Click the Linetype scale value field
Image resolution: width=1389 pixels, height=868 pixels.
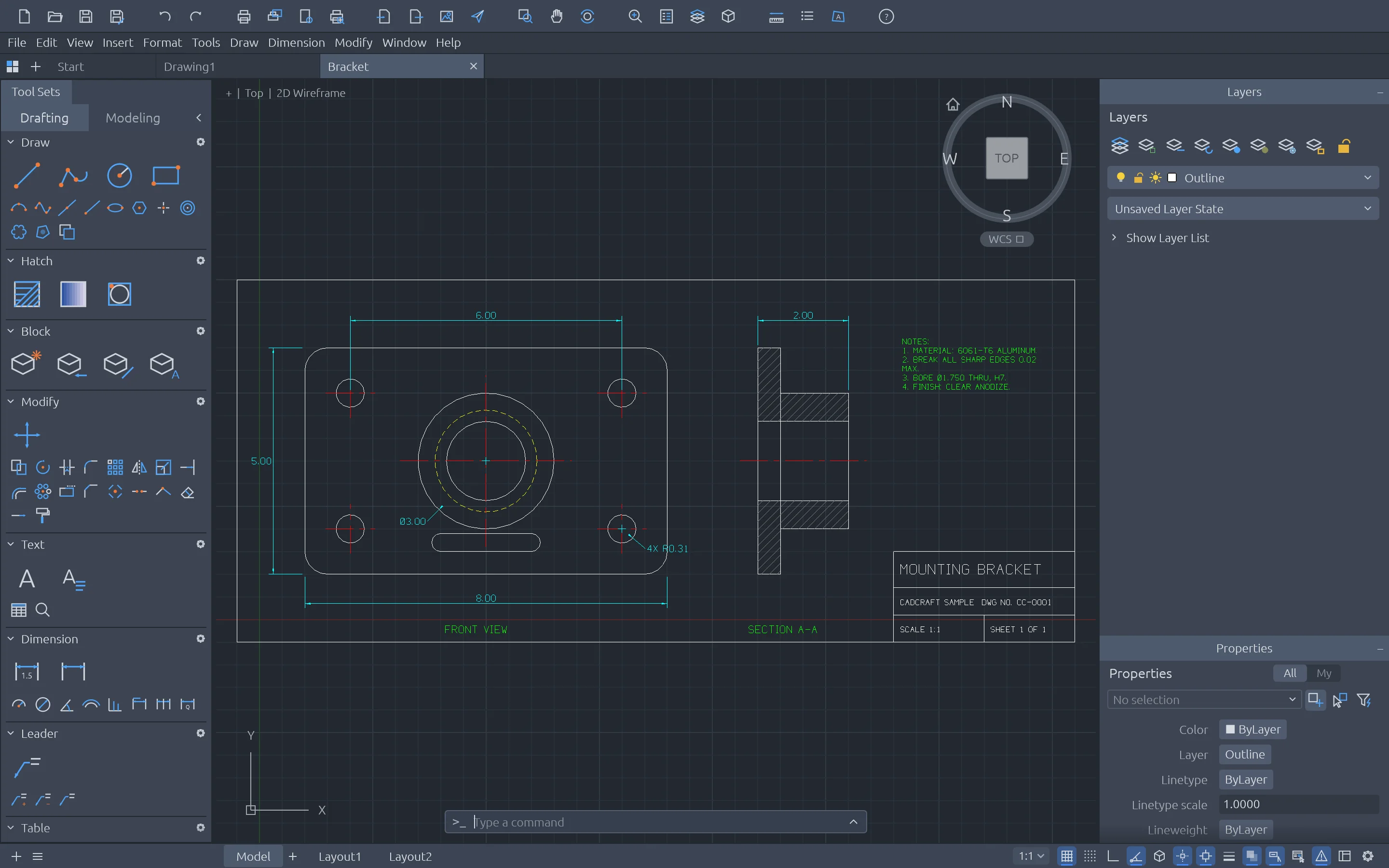[1298, 804]
